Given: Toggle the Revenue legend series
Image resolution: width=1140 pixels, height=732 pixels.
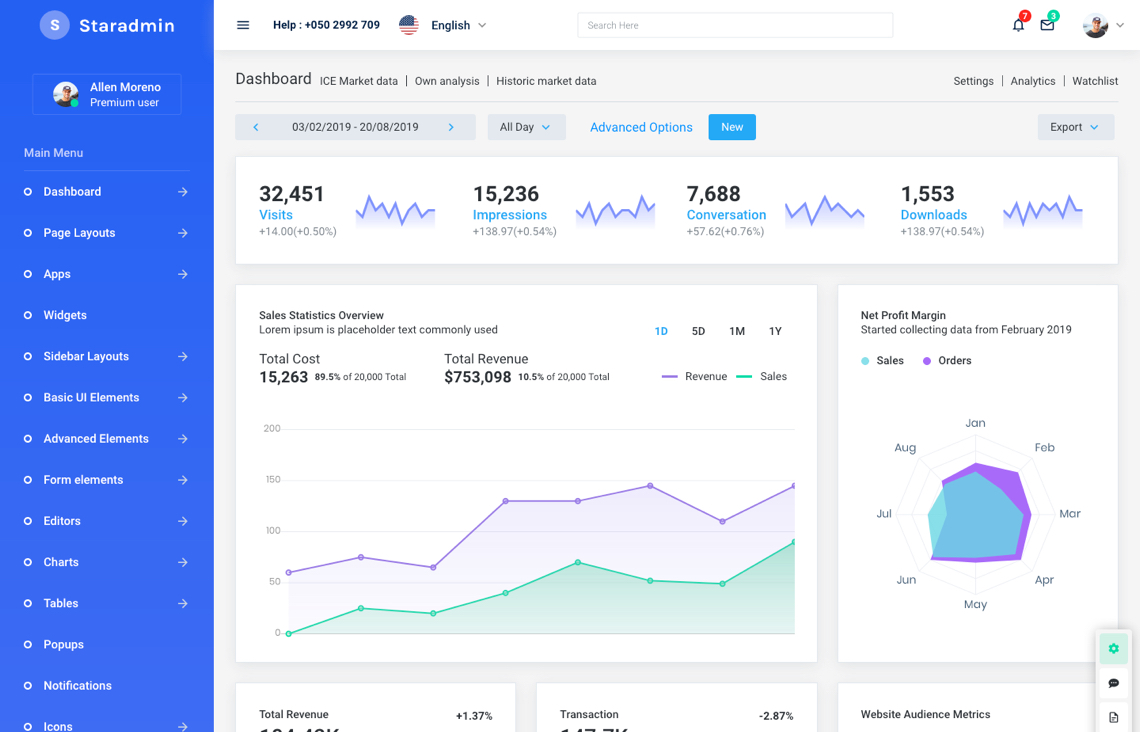Looking at the screenshot, I should click(695, 377).
